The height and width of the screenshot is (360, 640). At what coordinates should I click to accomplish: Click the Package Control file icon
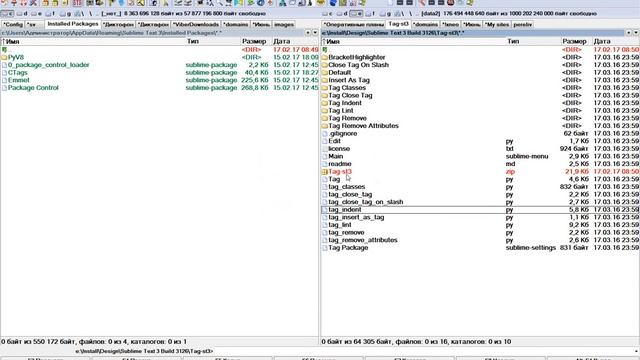(x=4, y=88)
